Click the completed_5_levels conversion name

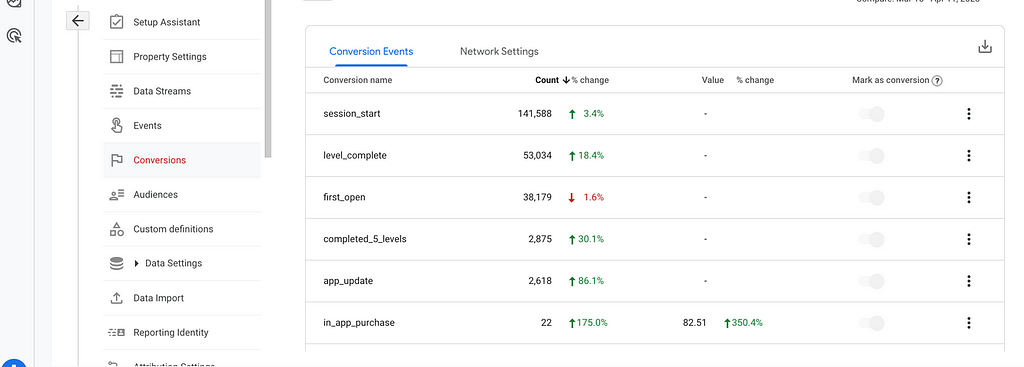pyautogui.click(x=364, y=239)
